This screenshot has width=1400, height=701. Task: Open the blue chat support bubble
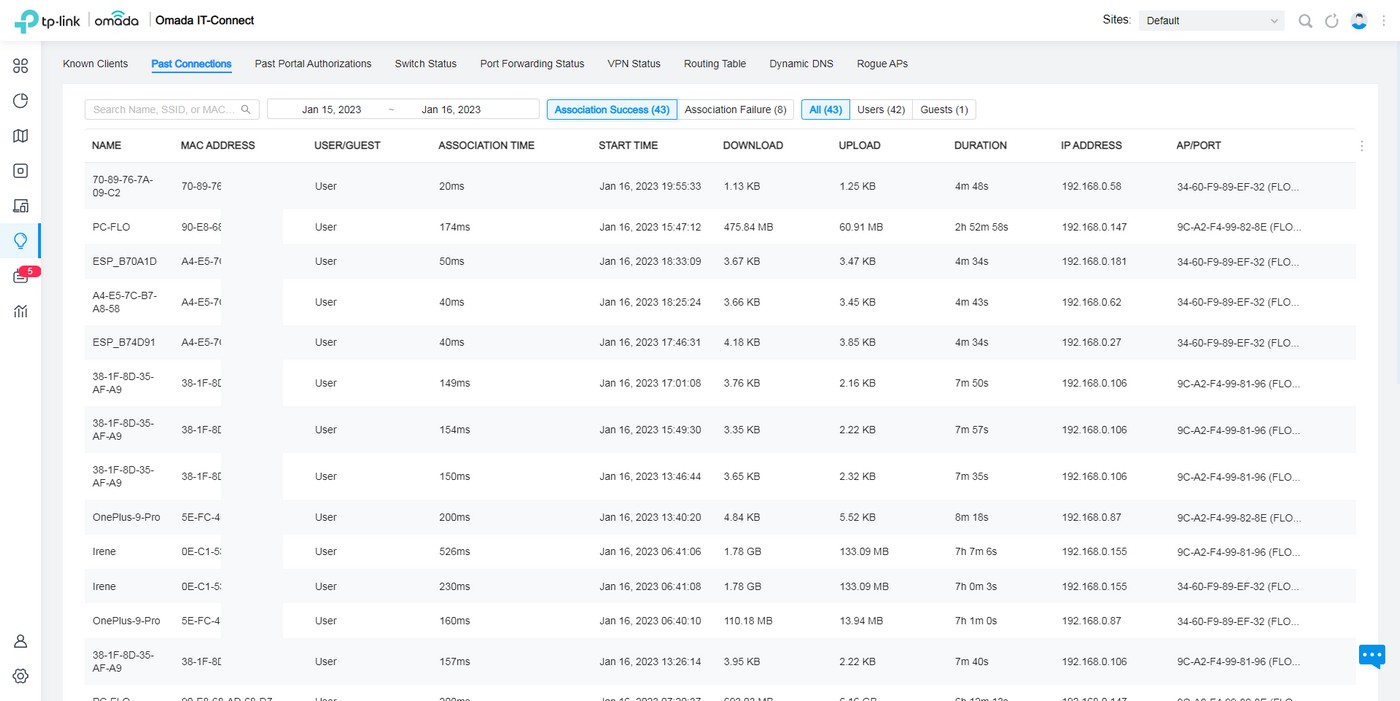pos(1371,656)
